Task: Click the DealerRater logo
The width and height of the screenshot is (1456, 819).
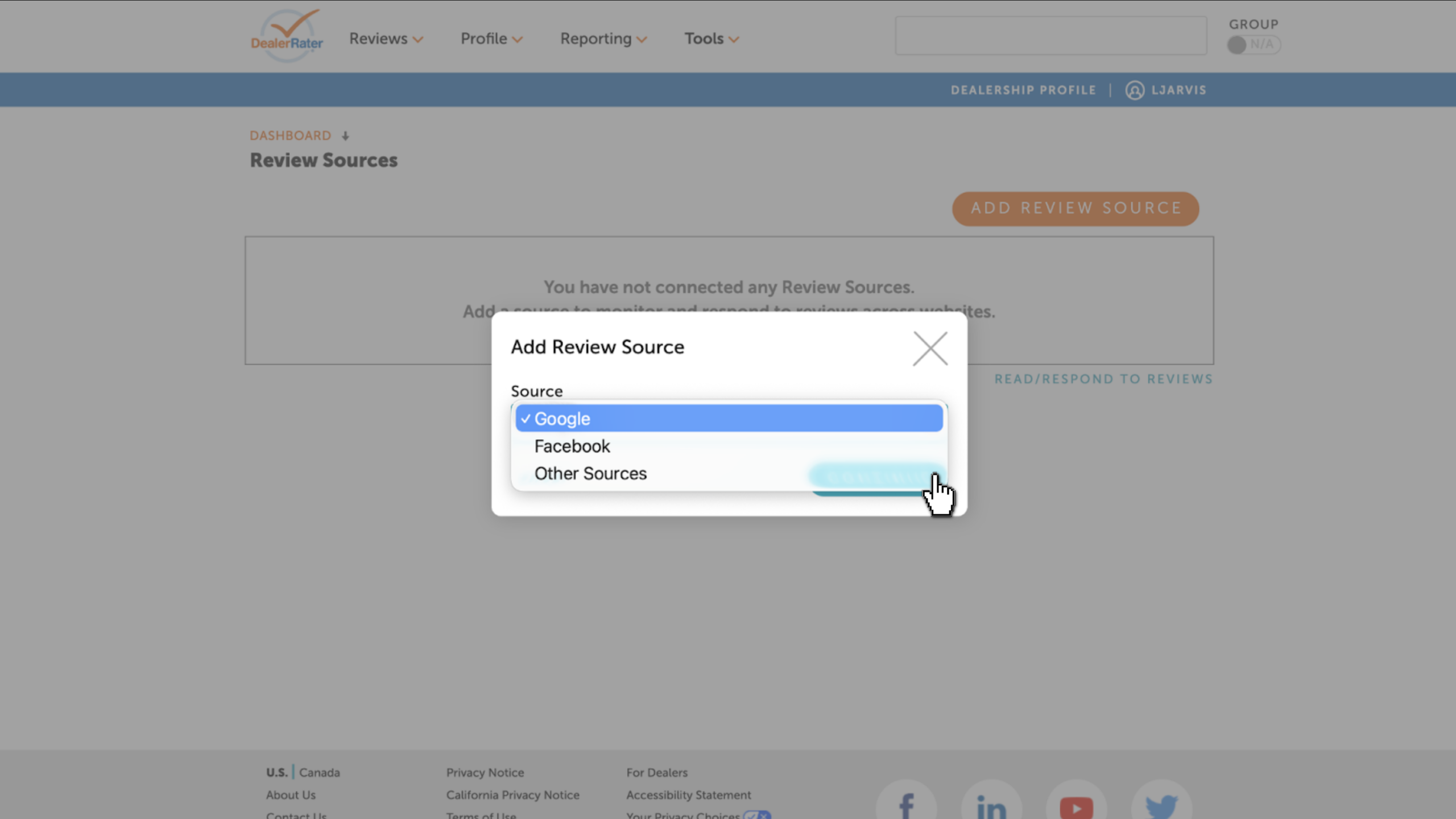Action: pos(287,35)
